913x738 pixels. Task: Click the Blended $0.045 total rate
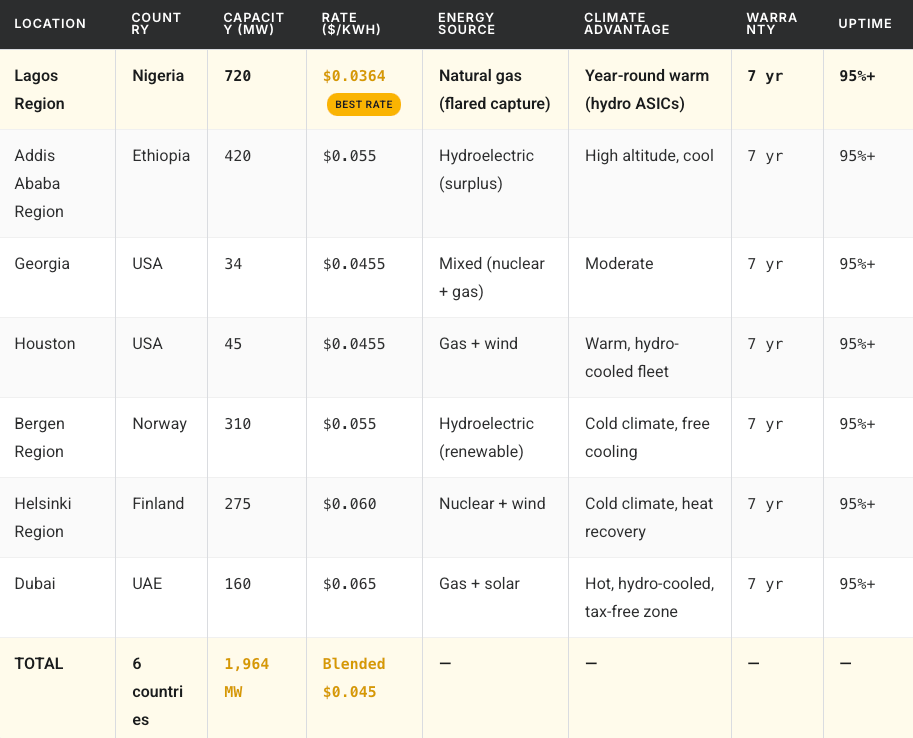[x=354, y=677]
